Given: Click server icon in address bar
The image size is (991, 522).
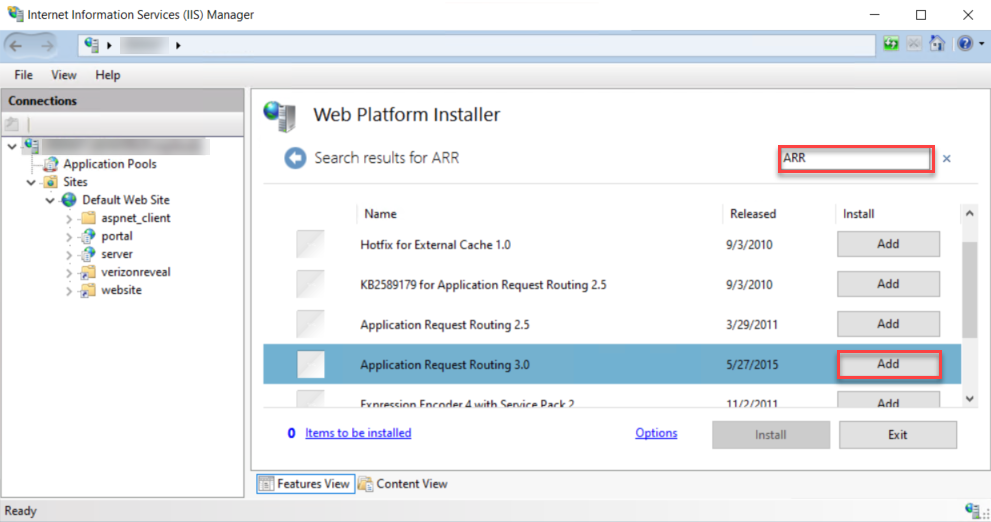Looking at the screenshot, I should 92,45.
